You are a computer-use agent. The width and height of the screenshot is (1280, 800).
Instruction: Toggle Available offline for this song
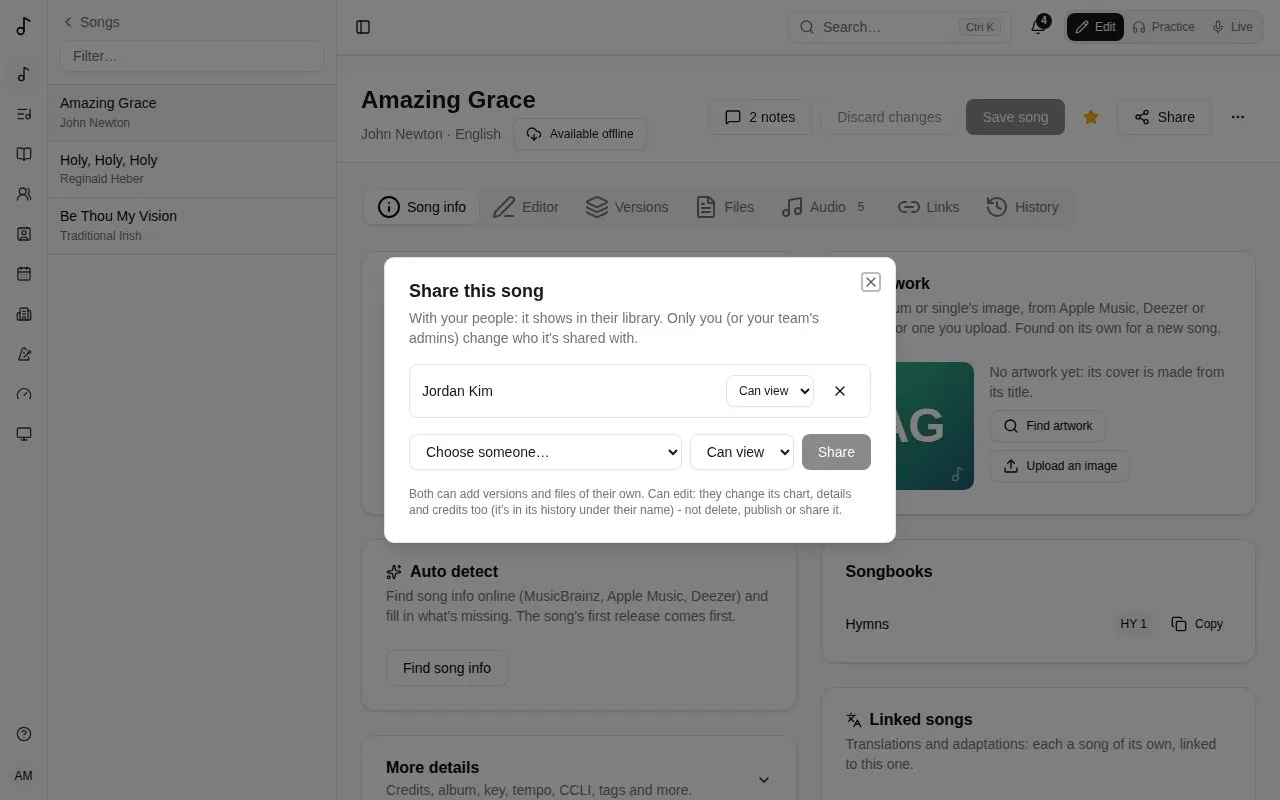(580, 134)
